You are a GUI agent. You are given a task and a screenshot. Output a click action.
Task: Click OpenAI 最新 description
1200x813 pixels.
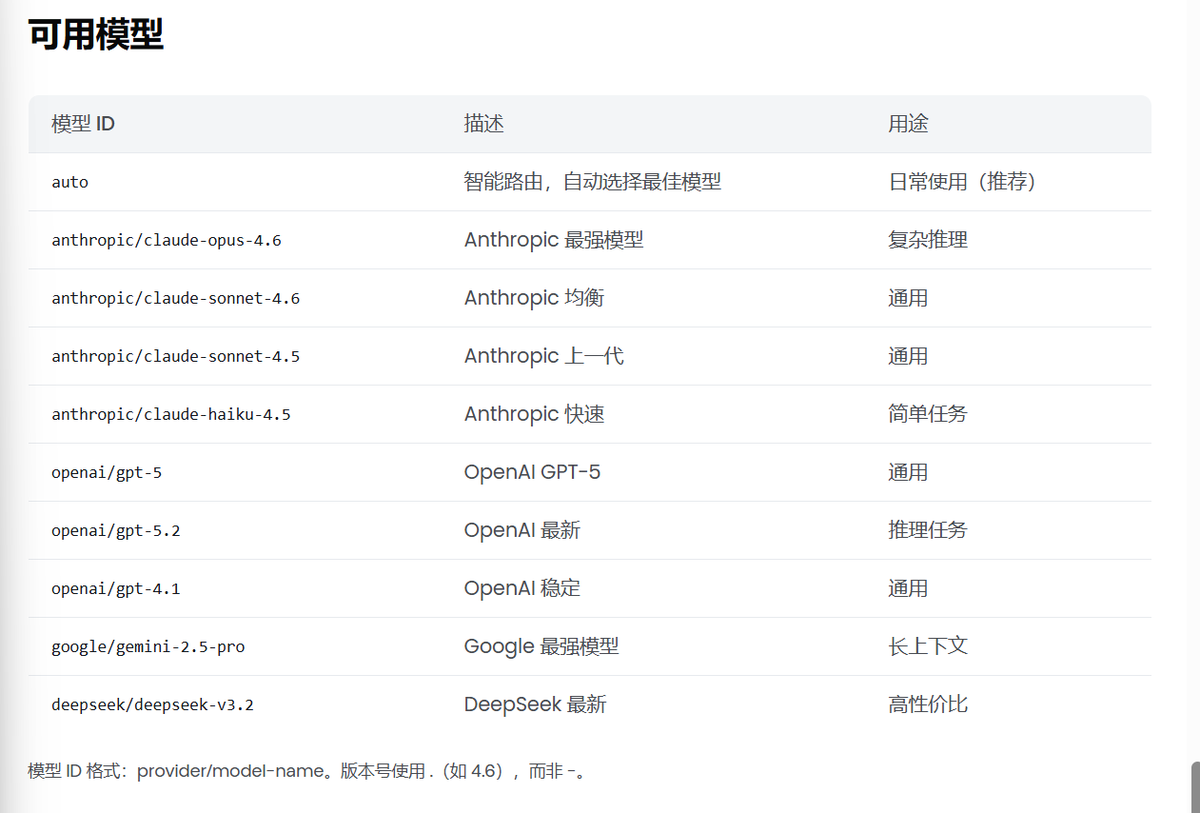pyautogui.click(x=522, y=530)
